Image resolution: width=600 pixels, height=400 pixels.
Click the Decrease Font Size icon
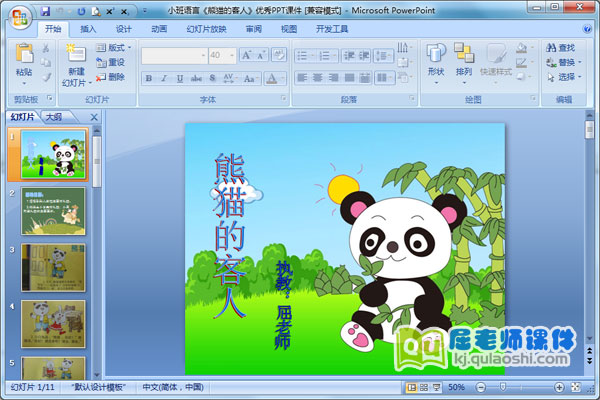pyautogui.click(x=261, y=56)
